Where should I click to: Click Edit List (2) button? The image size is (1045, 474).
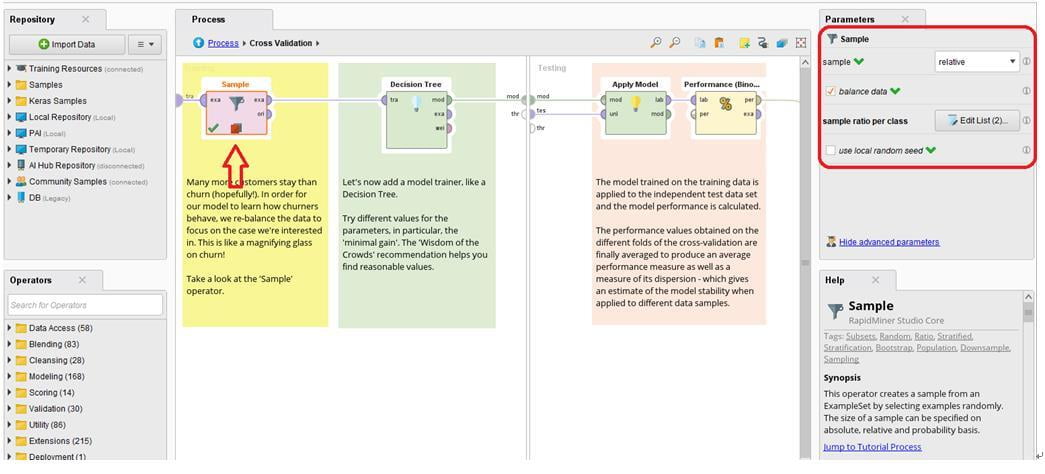976,121
